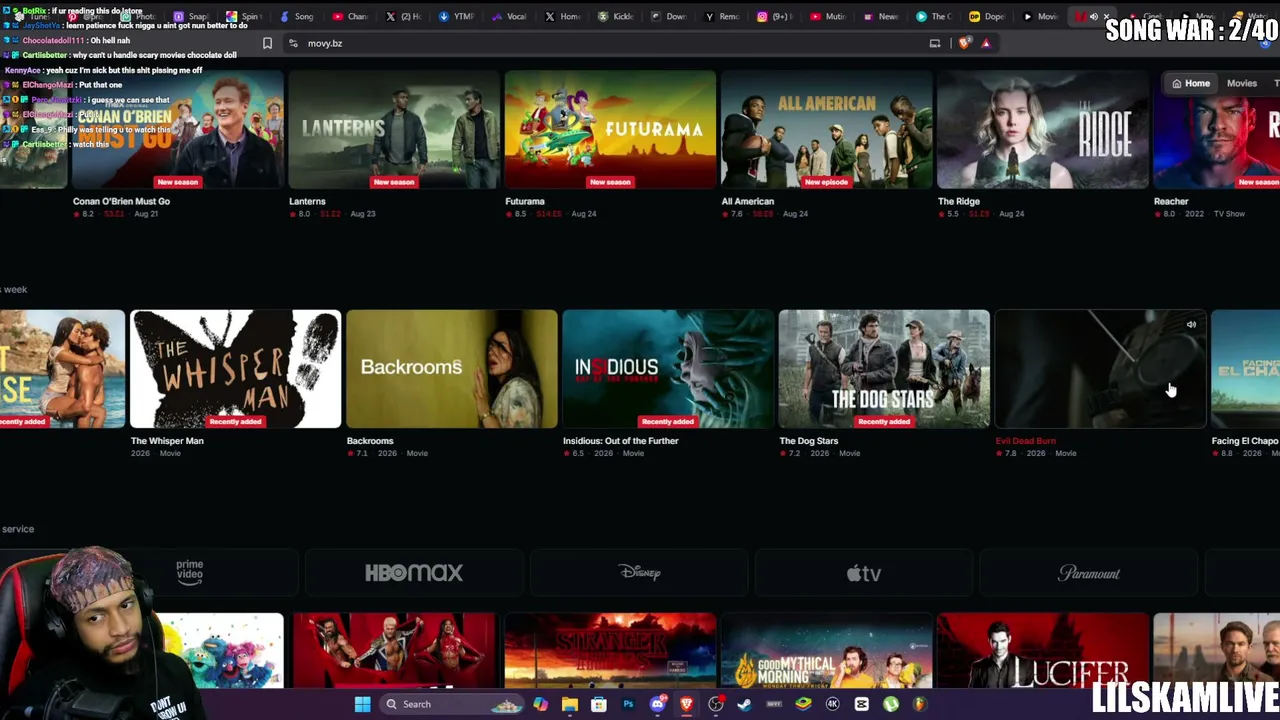The width and height of the screenshot is (1280, 720).
Task: Select the Prime Video streaming service
Action: pos(190,573)
